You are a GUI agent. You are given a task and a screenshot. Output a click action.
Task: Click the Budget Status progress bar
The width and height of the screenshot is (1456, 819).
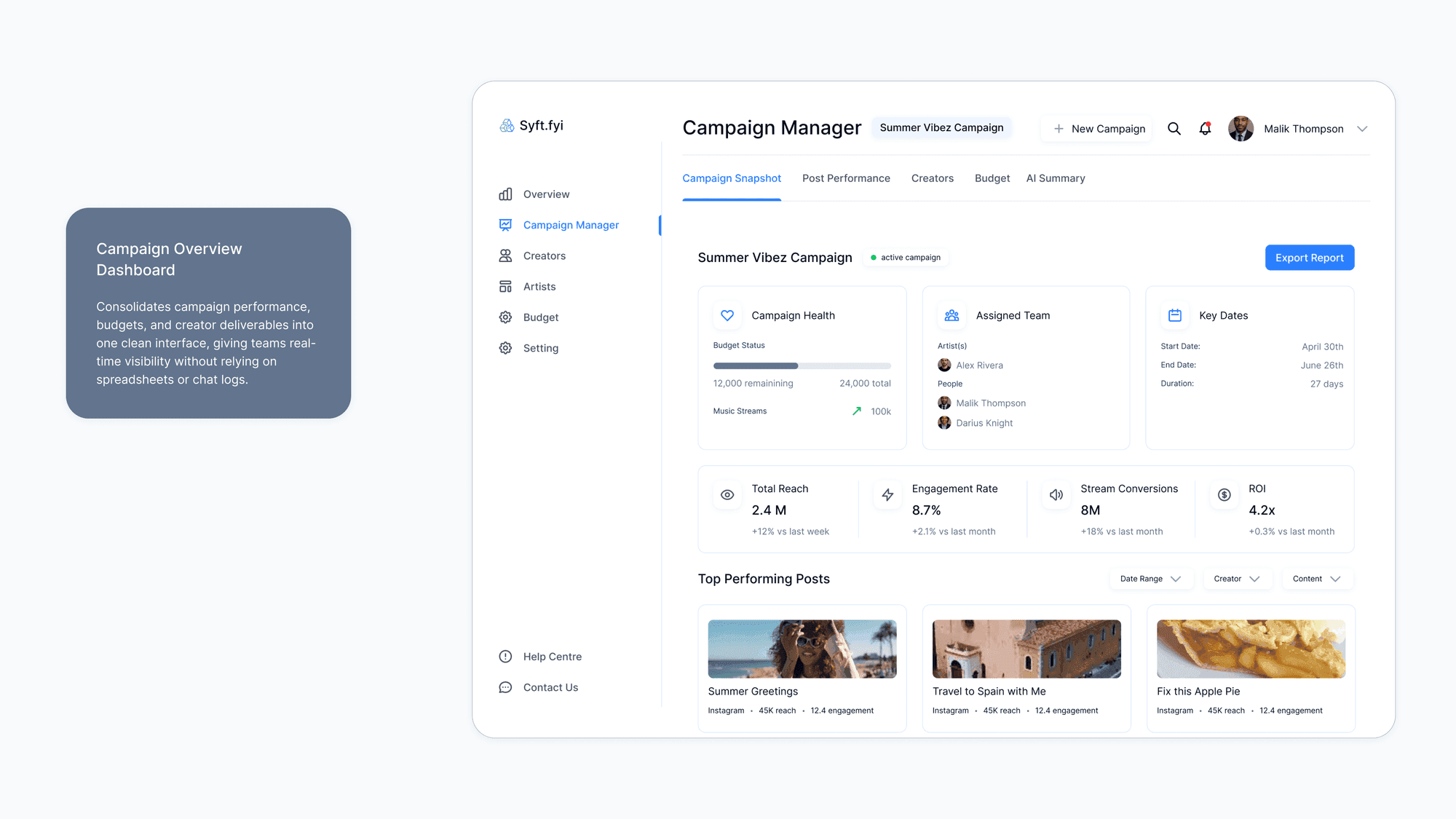802,365
